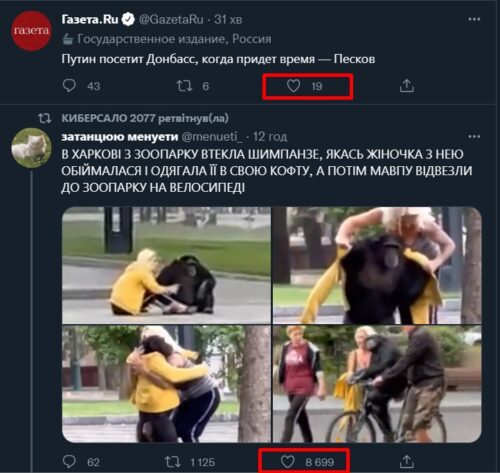This screenshot has width=500, height=473.
Task: Share the Gazeta.Ru tweet
Action: 407,86
